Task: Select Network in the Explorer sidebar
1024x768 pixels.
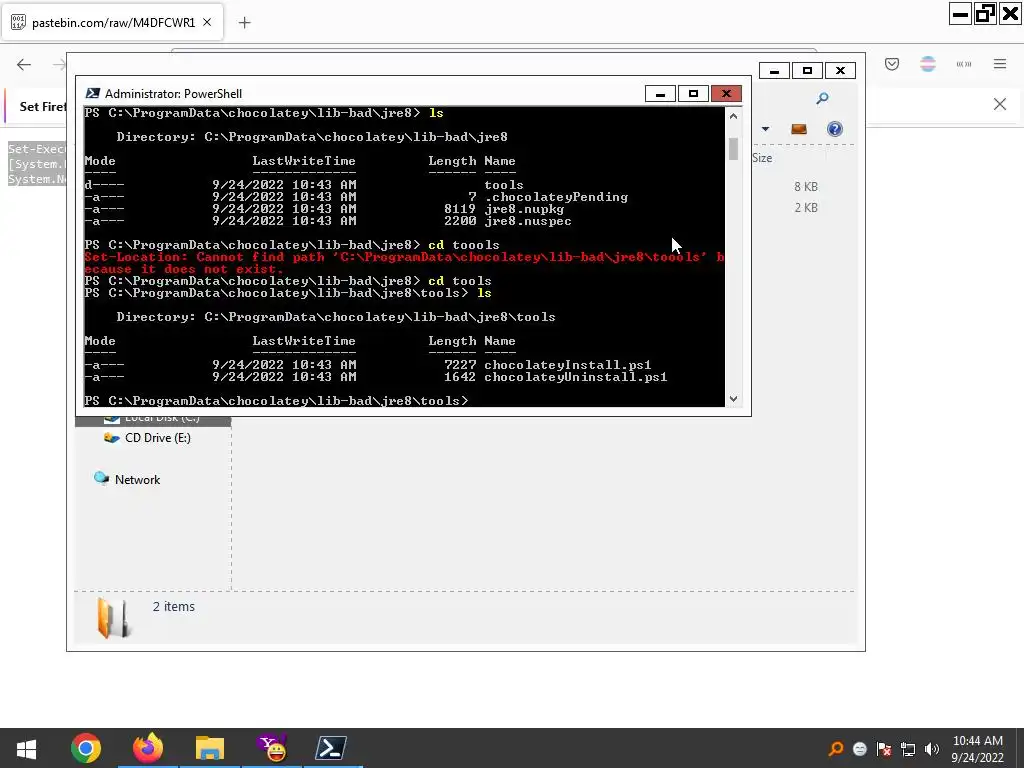Action: click(137, 480)
